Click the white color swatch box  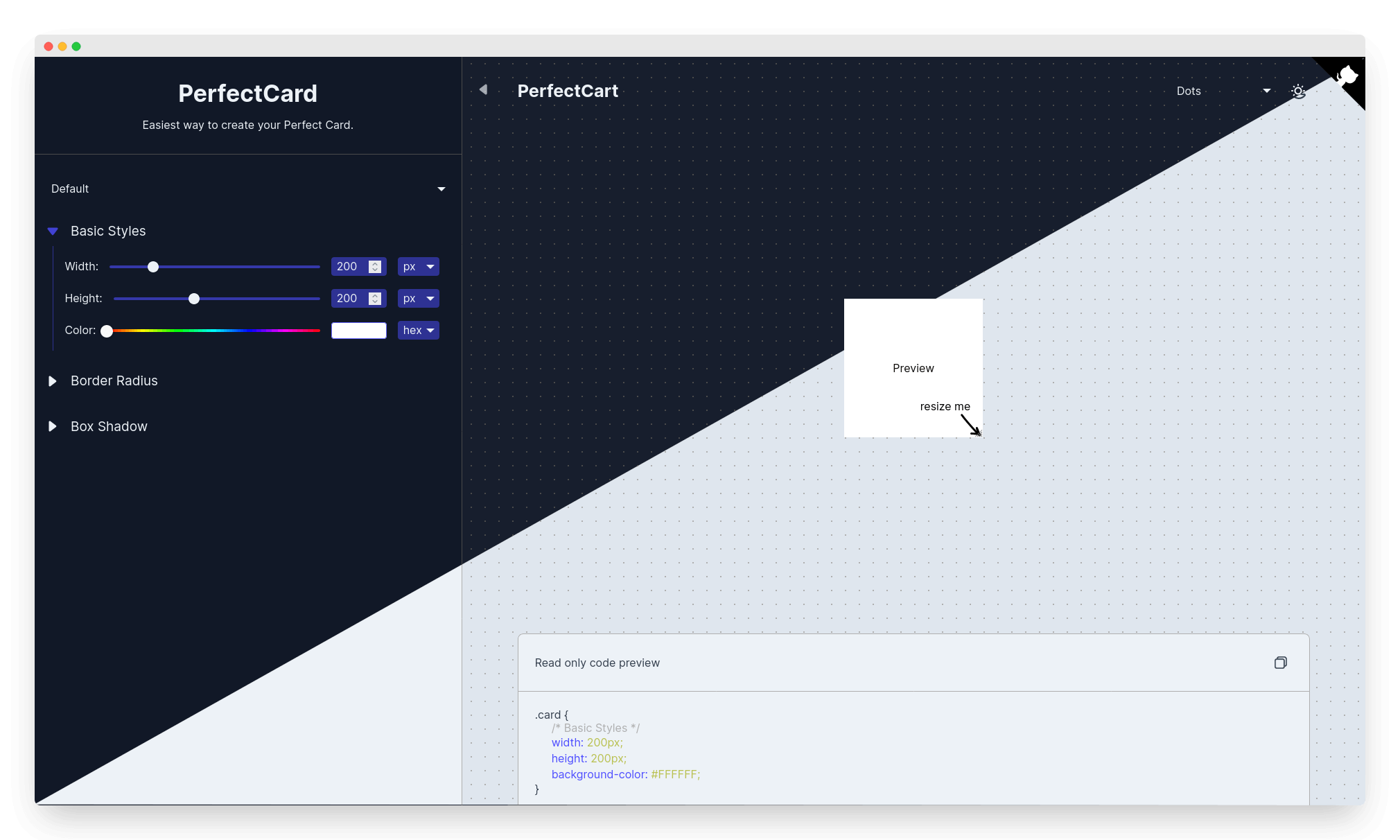tap(358, 331)
